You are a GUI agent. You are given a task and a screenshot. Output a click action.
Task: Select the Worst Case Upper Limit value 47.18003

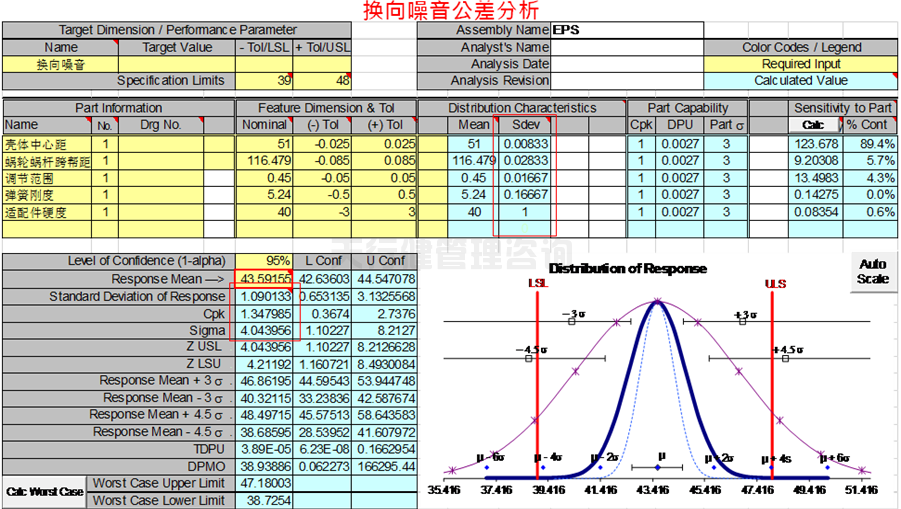coord(265,483)
